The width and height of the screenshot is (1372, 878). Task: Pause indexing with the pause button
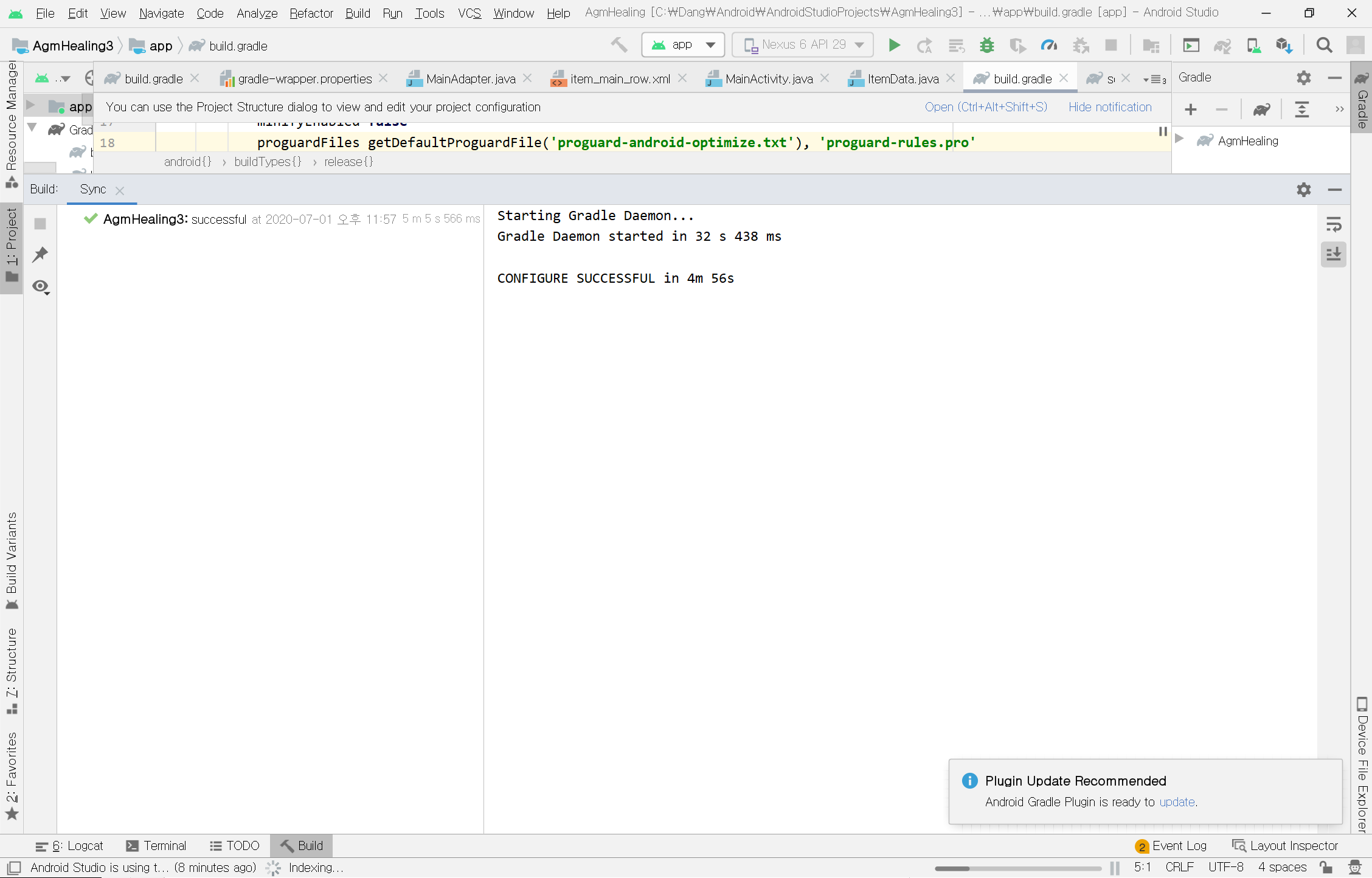1115,868
